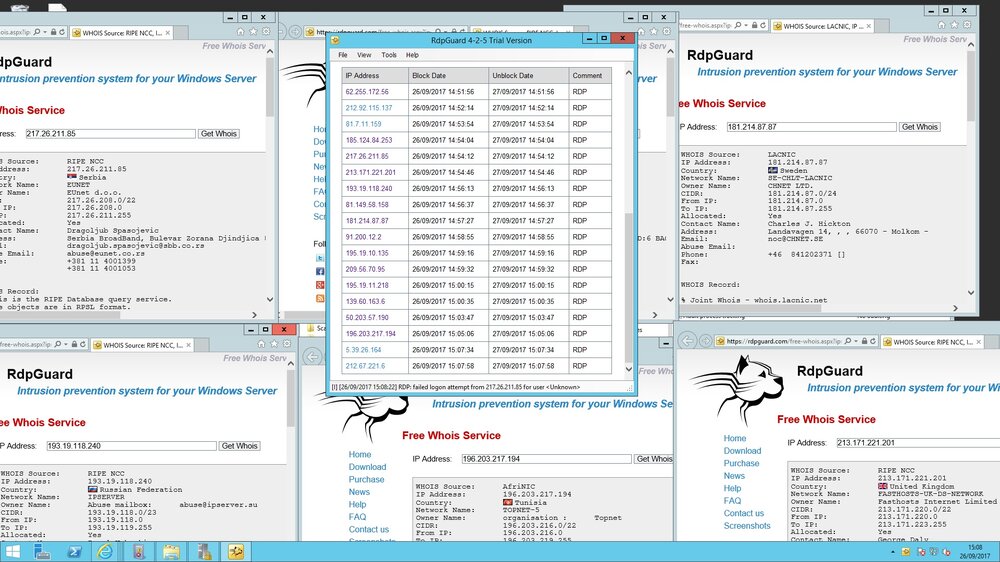Open Favorites star in the LACNIC browser window
Screen dimensions: 1000x562
954,25
